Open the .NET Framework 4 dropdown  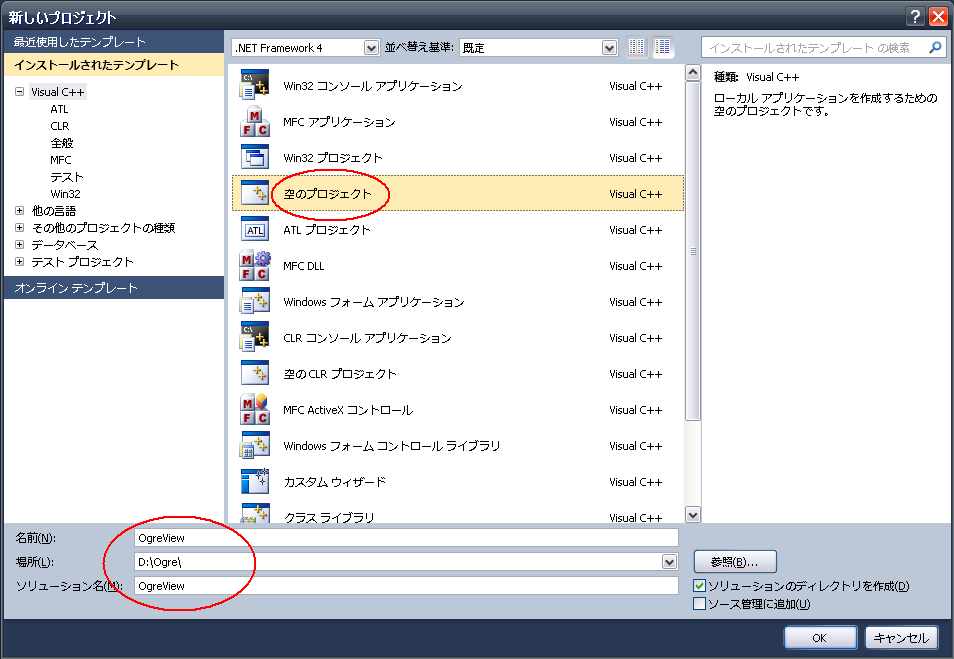point(371,47)
